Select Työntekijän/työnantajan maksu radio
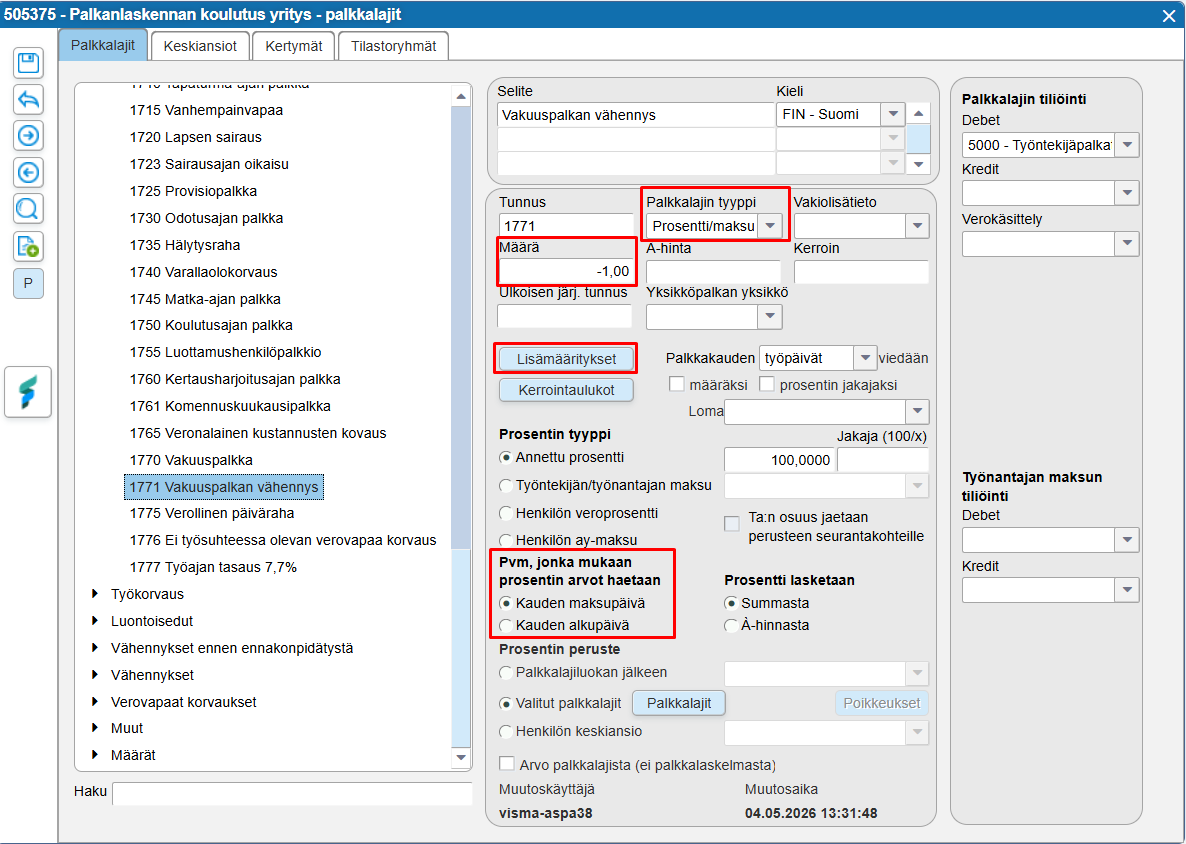 click(x=506, y=486)
